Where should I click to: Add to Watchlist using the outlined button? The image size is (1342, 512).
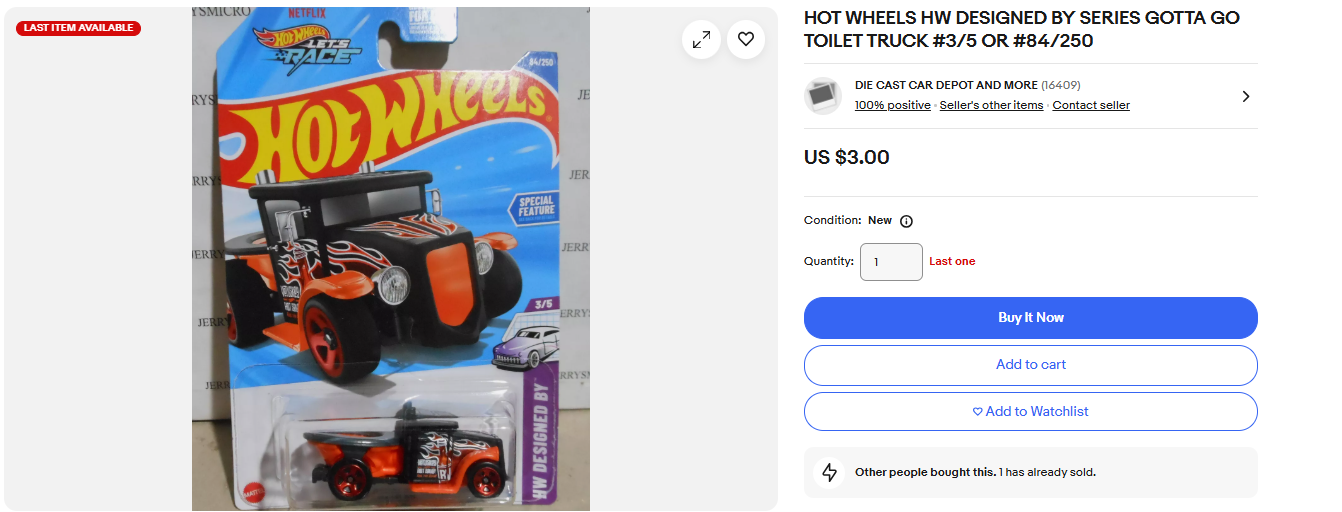click(1031, 412)
